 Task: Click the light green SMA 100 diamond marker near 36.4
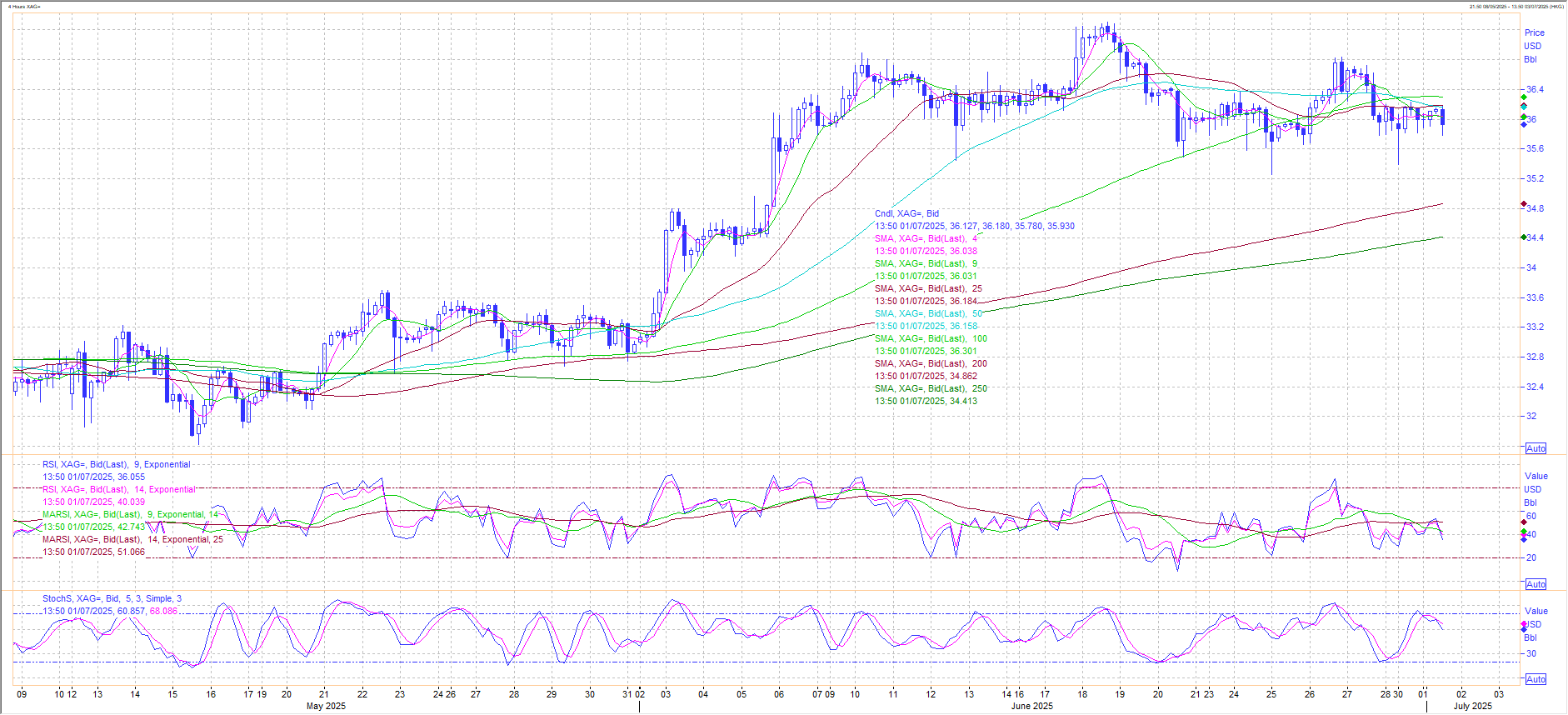point(1524,97)
